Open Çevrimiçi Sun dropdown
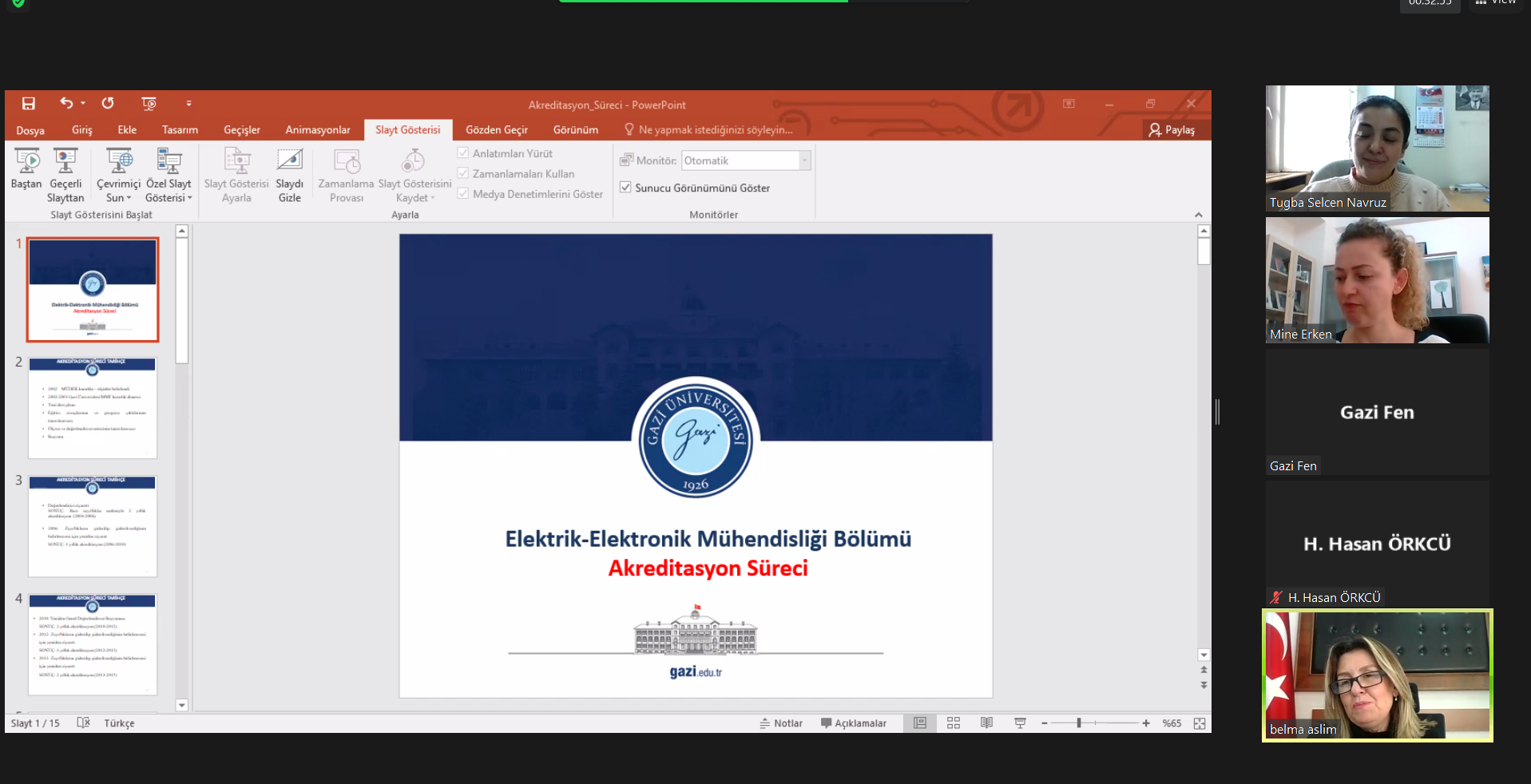The image size is (1531, 784). coord(118,176)
